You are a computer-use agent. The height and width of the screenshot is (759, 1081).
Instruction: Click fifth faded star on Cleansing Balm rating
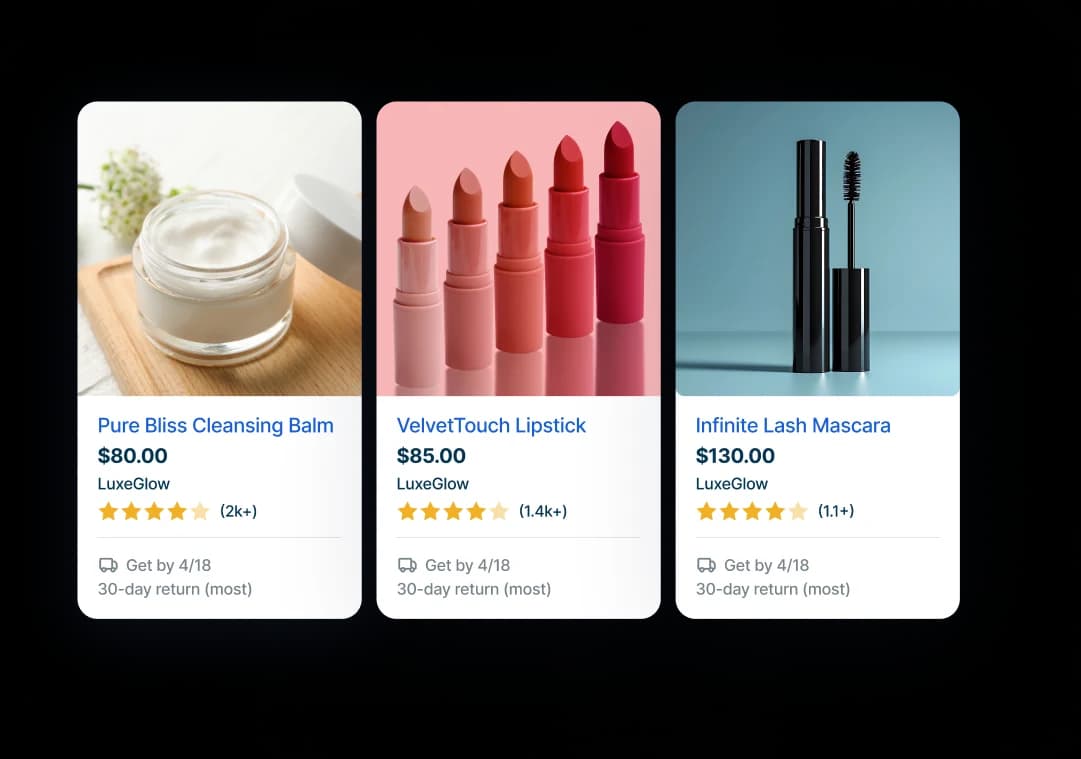pyautogui.click(x=200, y=511)
